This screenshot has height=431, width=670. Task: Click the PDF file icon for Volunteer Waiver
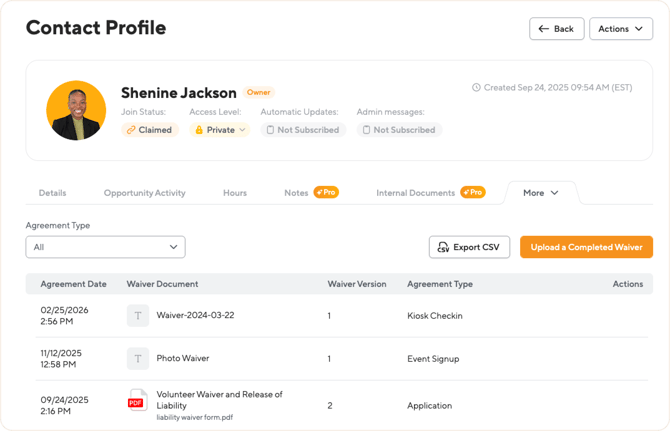coord(137,400)
